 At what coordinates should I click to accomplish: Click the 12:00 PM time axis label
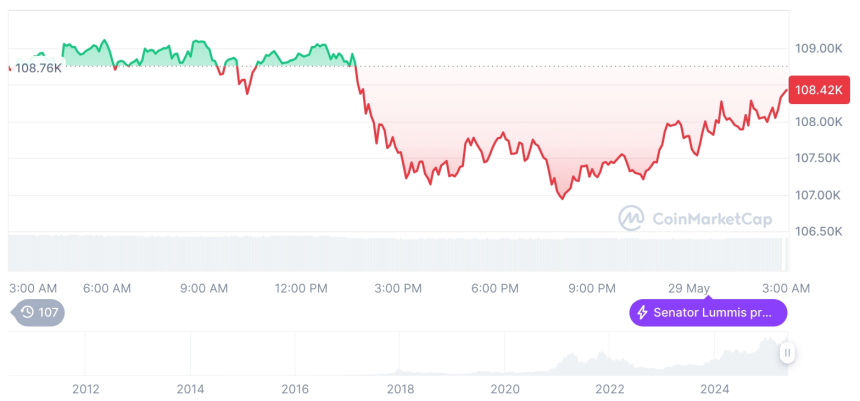[300, 288]
